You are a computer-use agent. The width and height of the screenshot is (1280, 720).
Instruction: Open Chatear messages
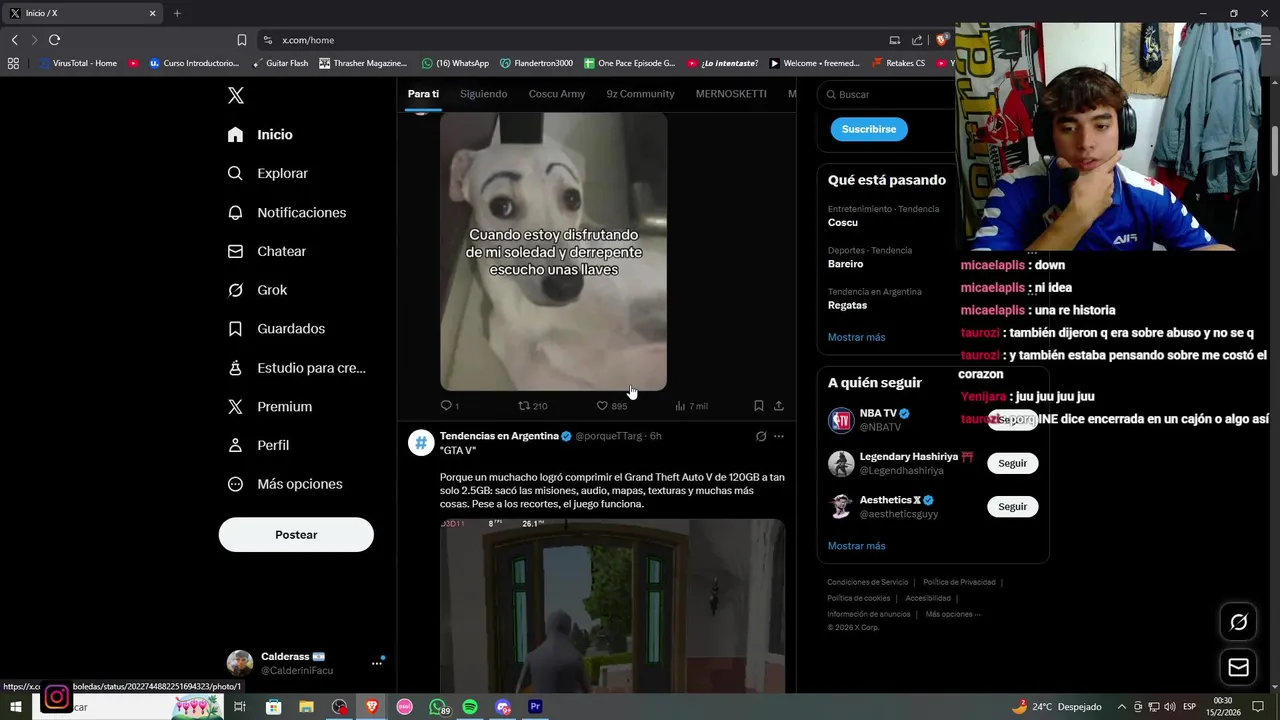266,251
